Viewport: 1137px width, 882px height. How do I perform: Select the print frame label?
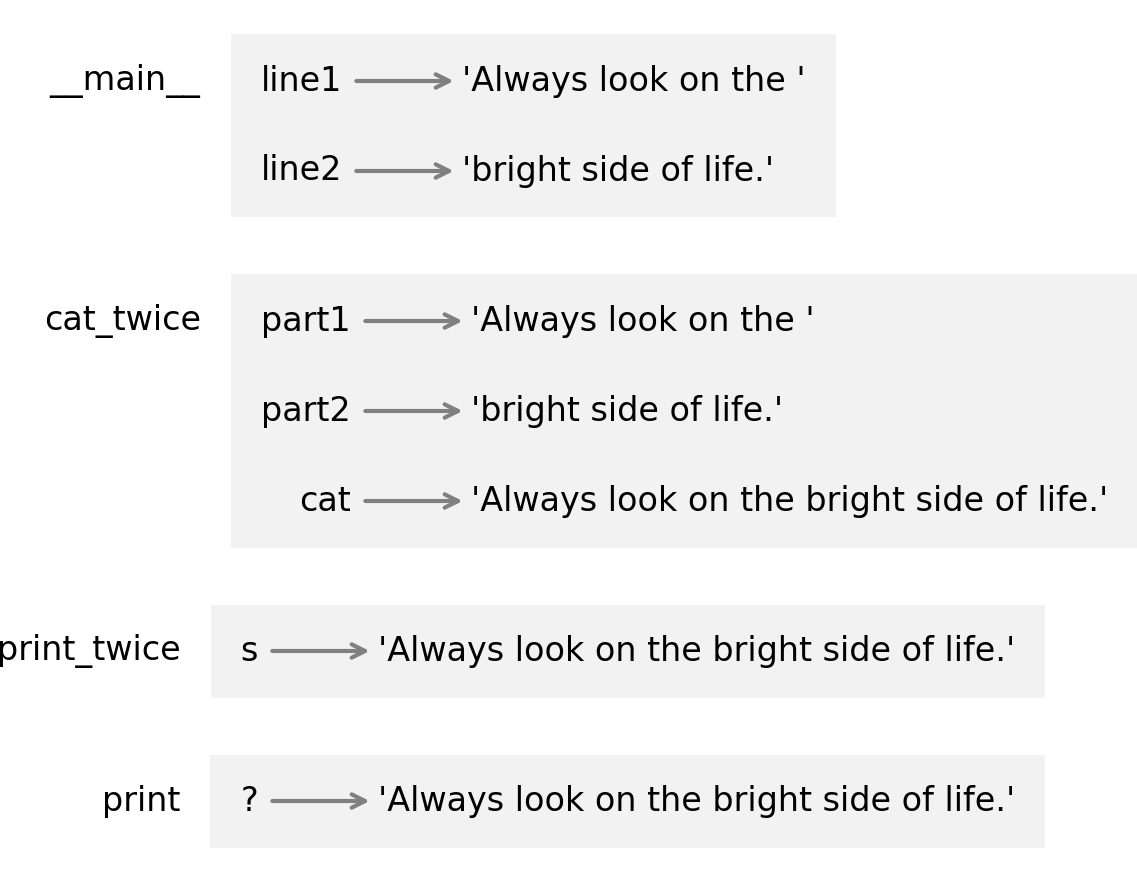tap(141, 801)
